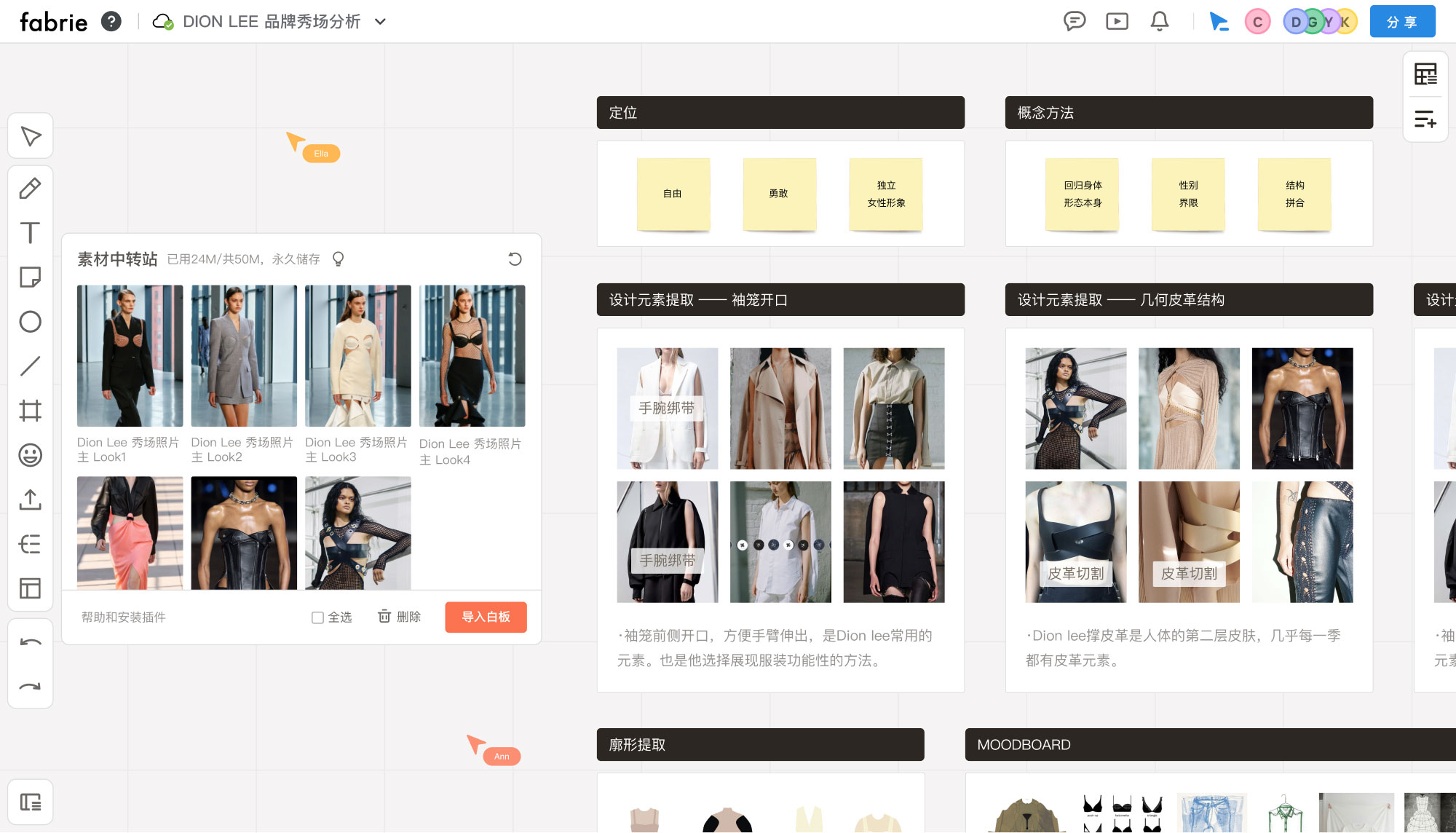
Task: Click the upload icon in sidebar
Action: pos(30,500)
